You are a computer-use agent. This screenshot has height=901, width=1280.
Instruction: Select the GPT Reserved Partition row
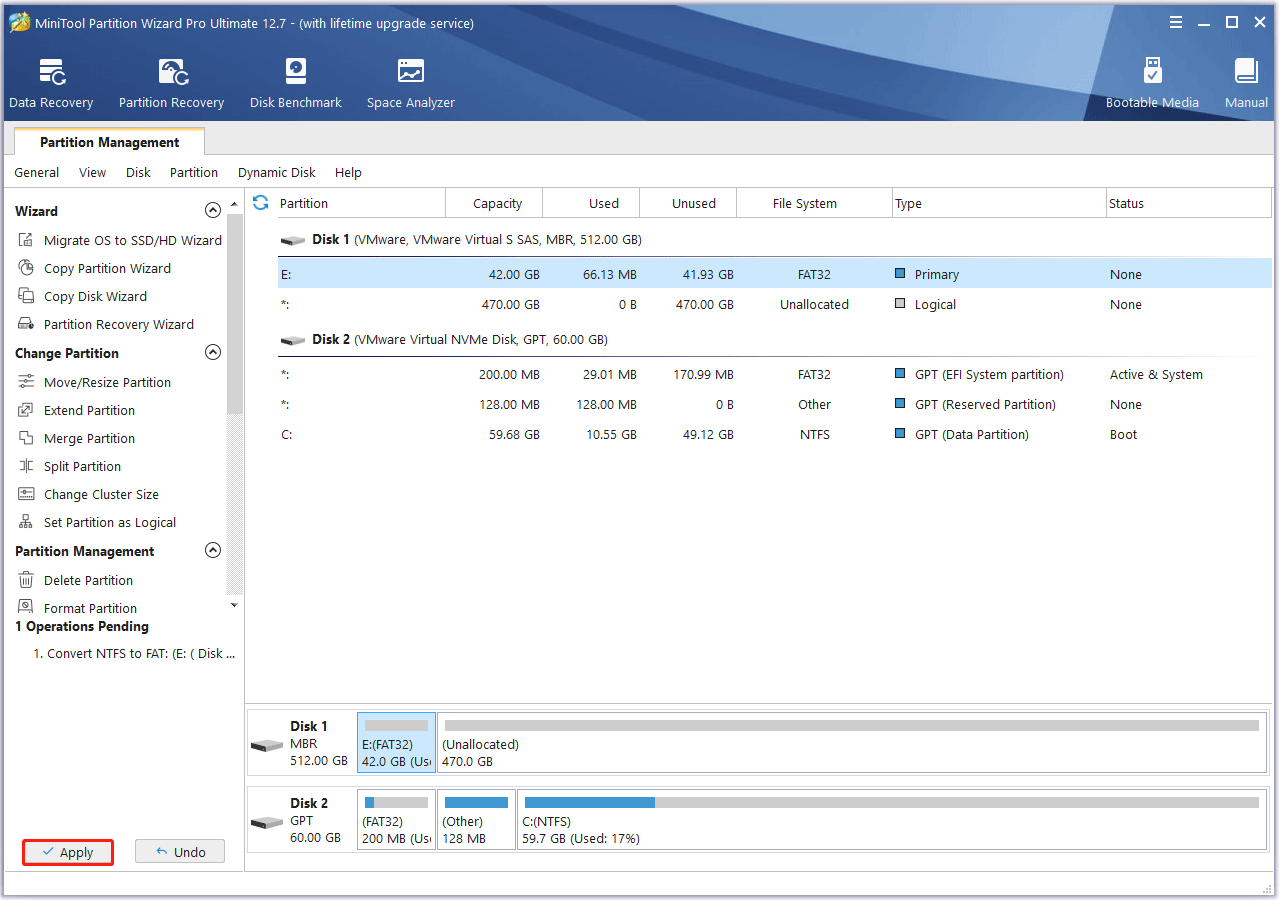[775, 404]
